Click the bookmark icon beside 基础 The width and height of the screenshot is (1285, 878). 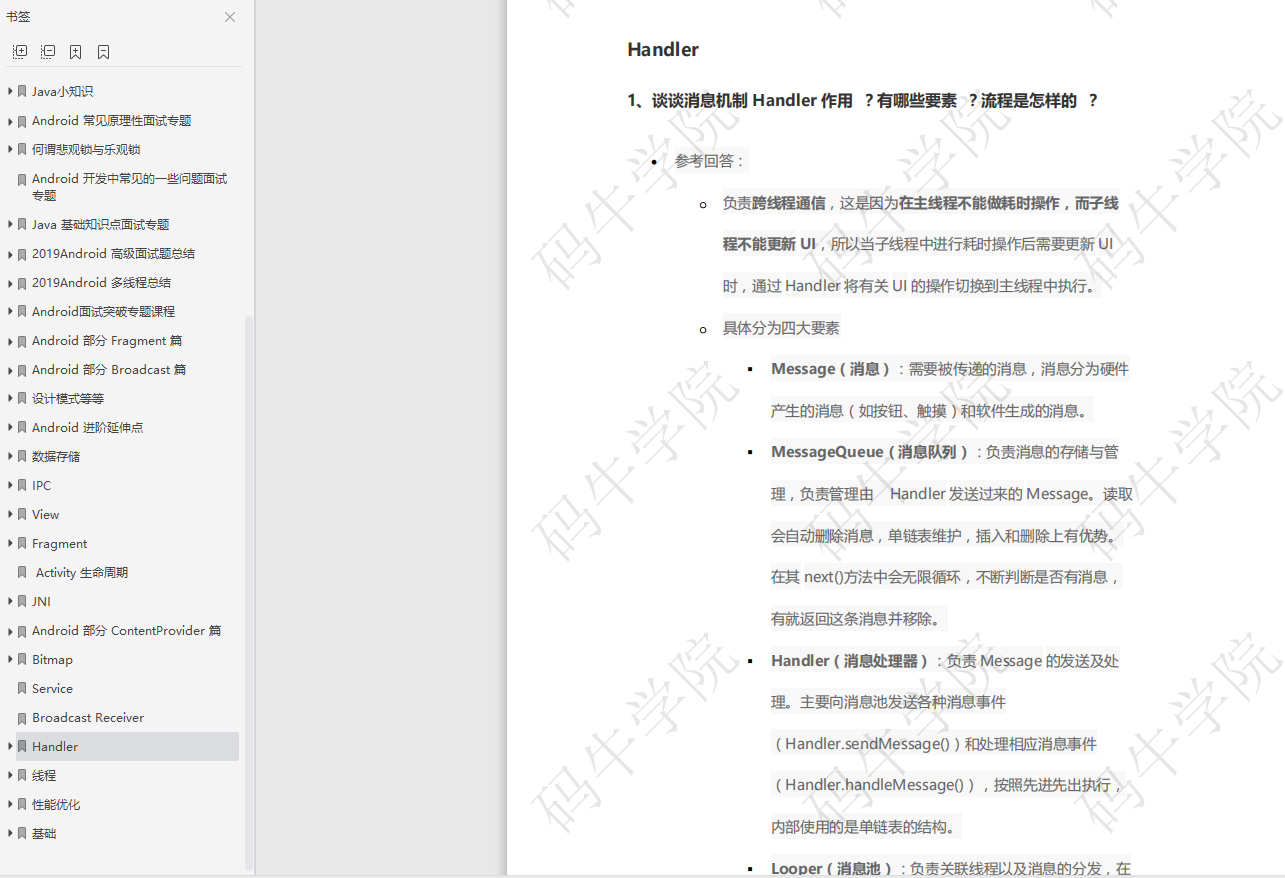point(22,833)
